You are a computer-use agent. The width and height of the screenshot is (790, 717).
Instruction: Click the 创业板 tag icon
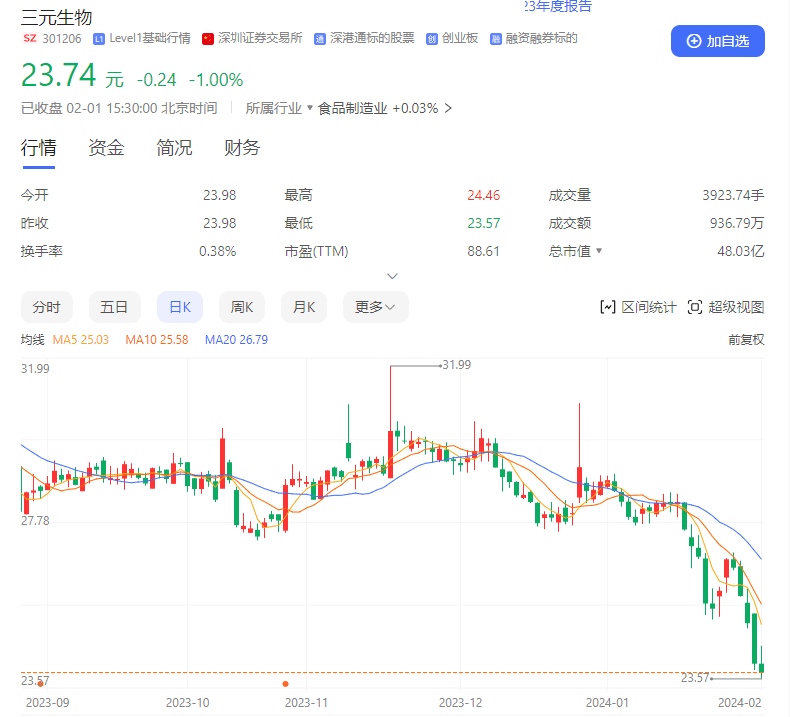[431, 39]
